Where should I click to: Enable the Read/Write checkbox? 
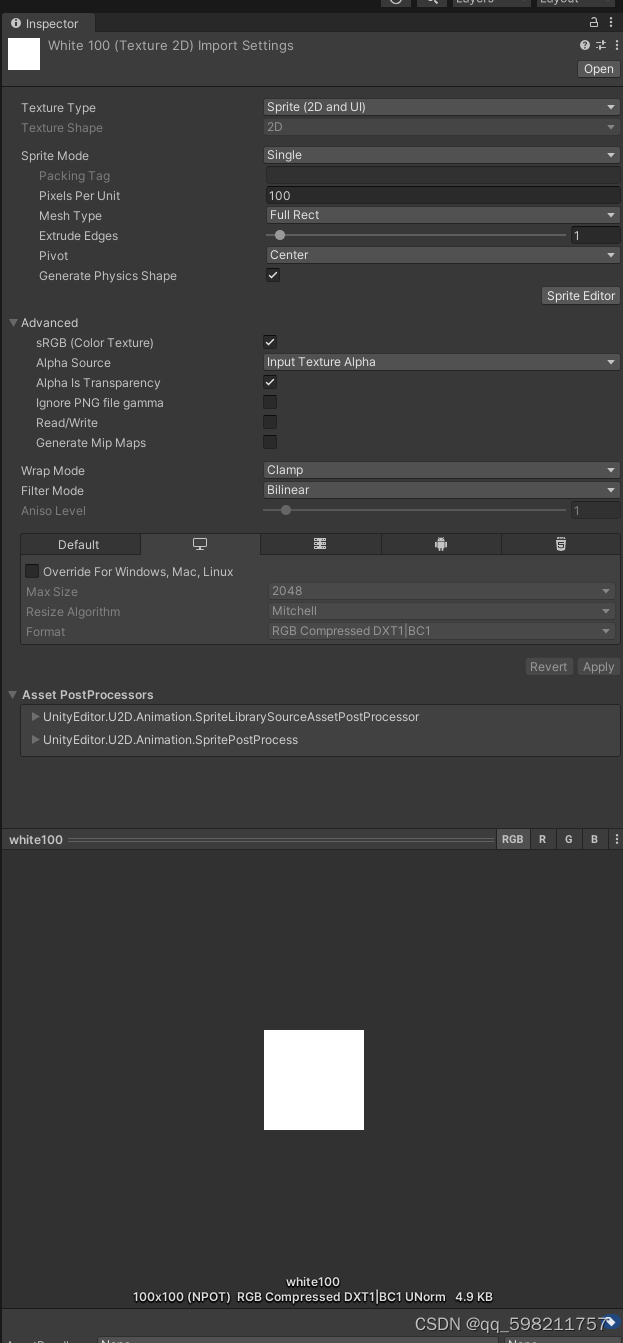(x=269, y=422)
